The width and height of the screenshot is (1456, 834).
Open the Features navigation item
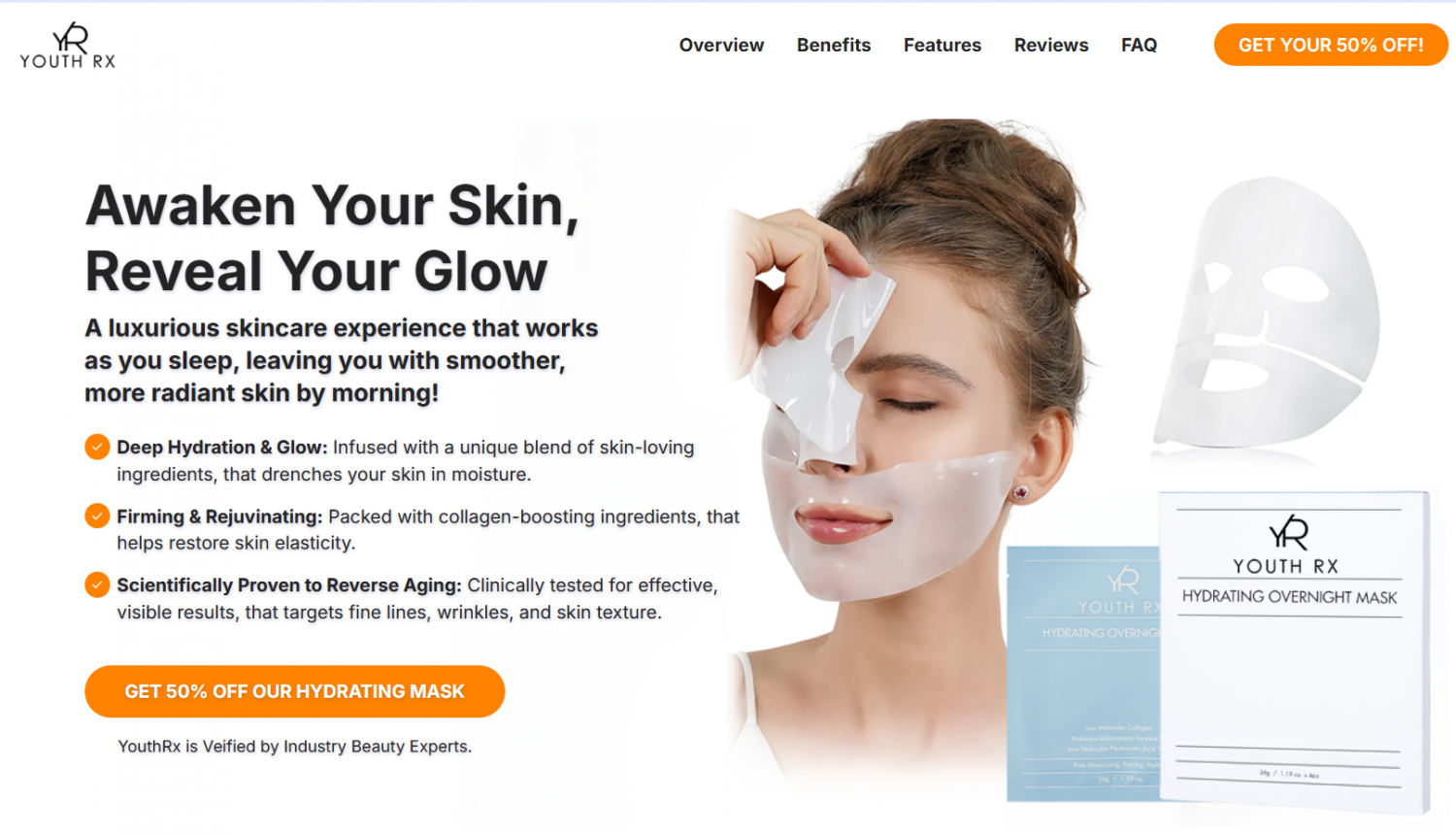point(943,45)
